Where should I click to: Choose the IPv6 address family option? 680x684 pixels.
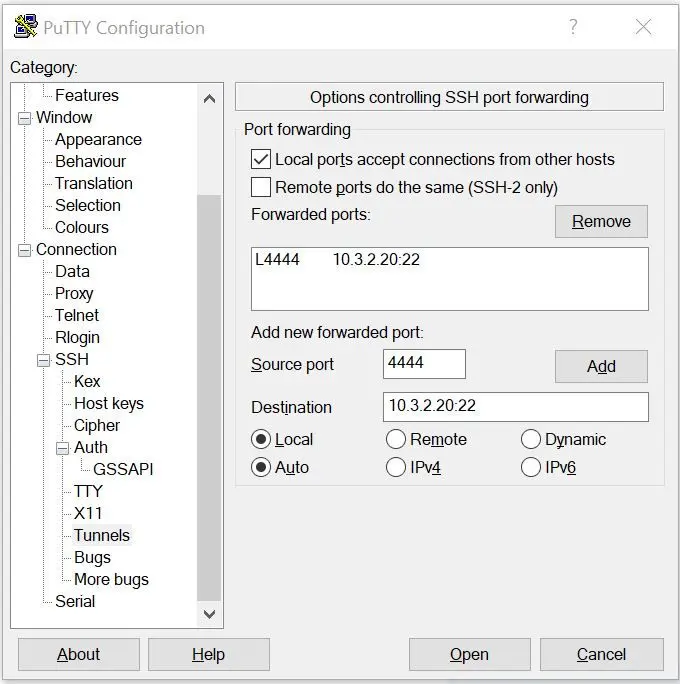(x=530, y=467)
